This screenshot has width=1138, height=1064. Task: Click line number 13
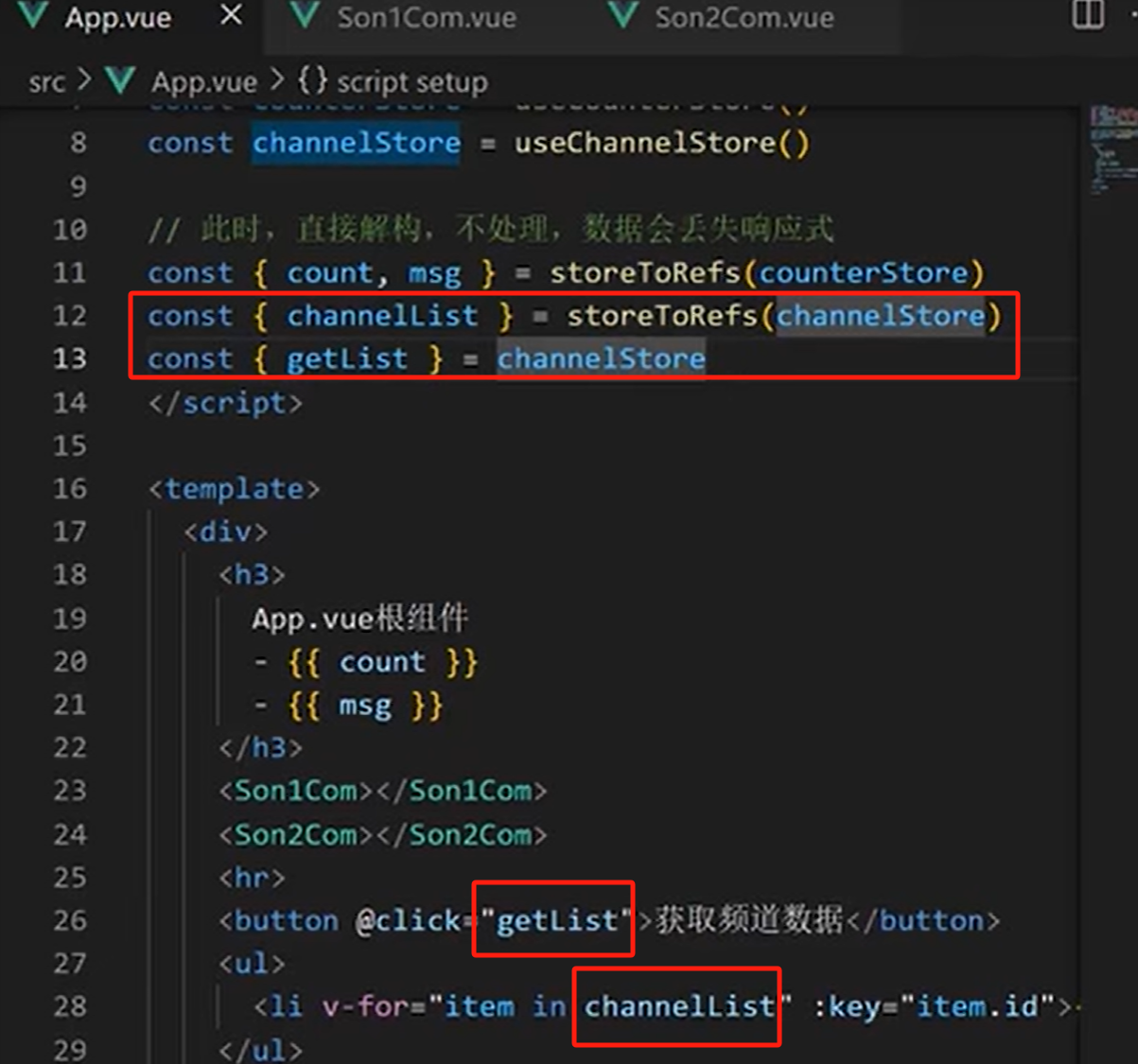(x=70, y=358)
